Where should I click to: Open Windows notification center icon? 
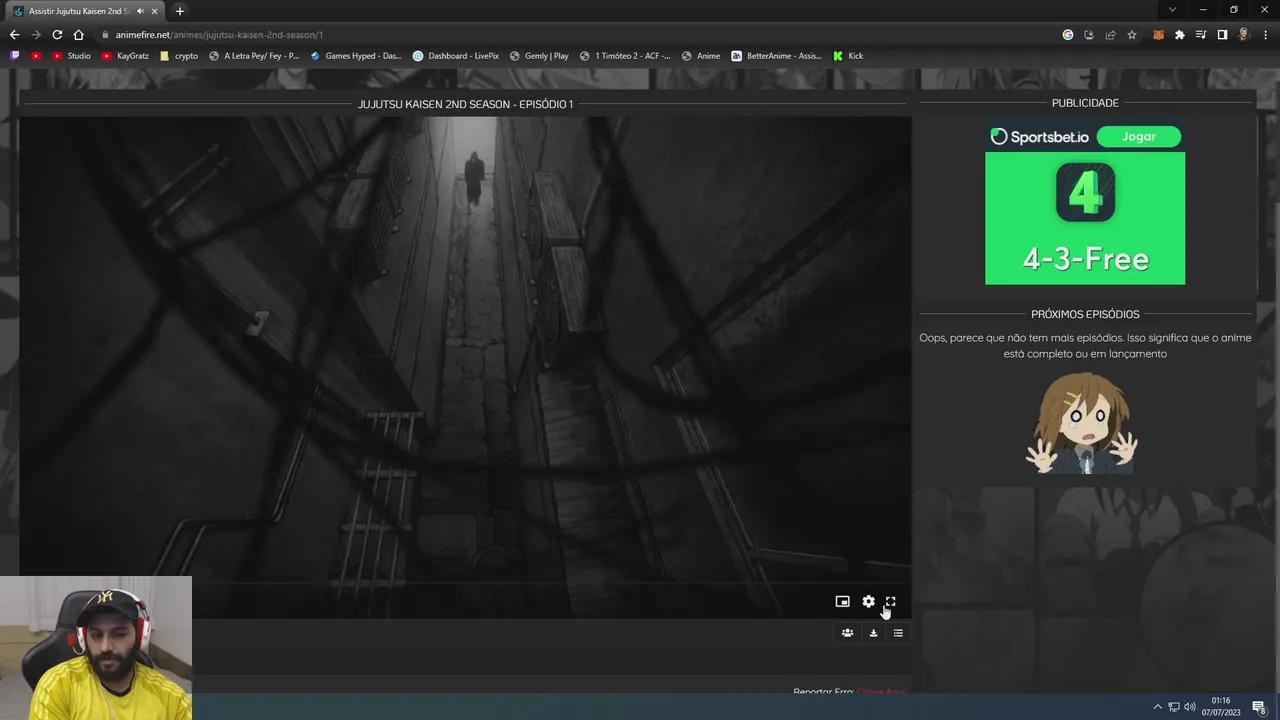tap(1259, 707)
